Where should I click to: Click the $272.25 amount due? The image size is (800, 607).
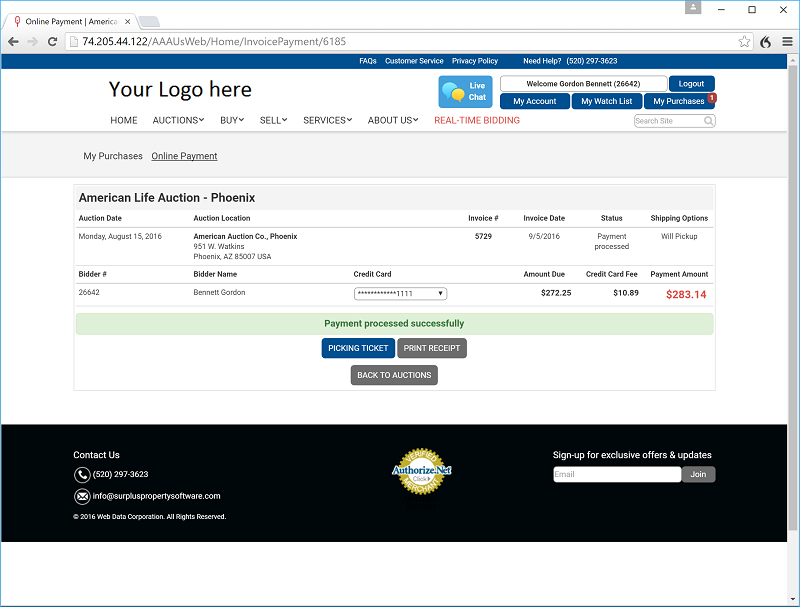coord(556,293)
